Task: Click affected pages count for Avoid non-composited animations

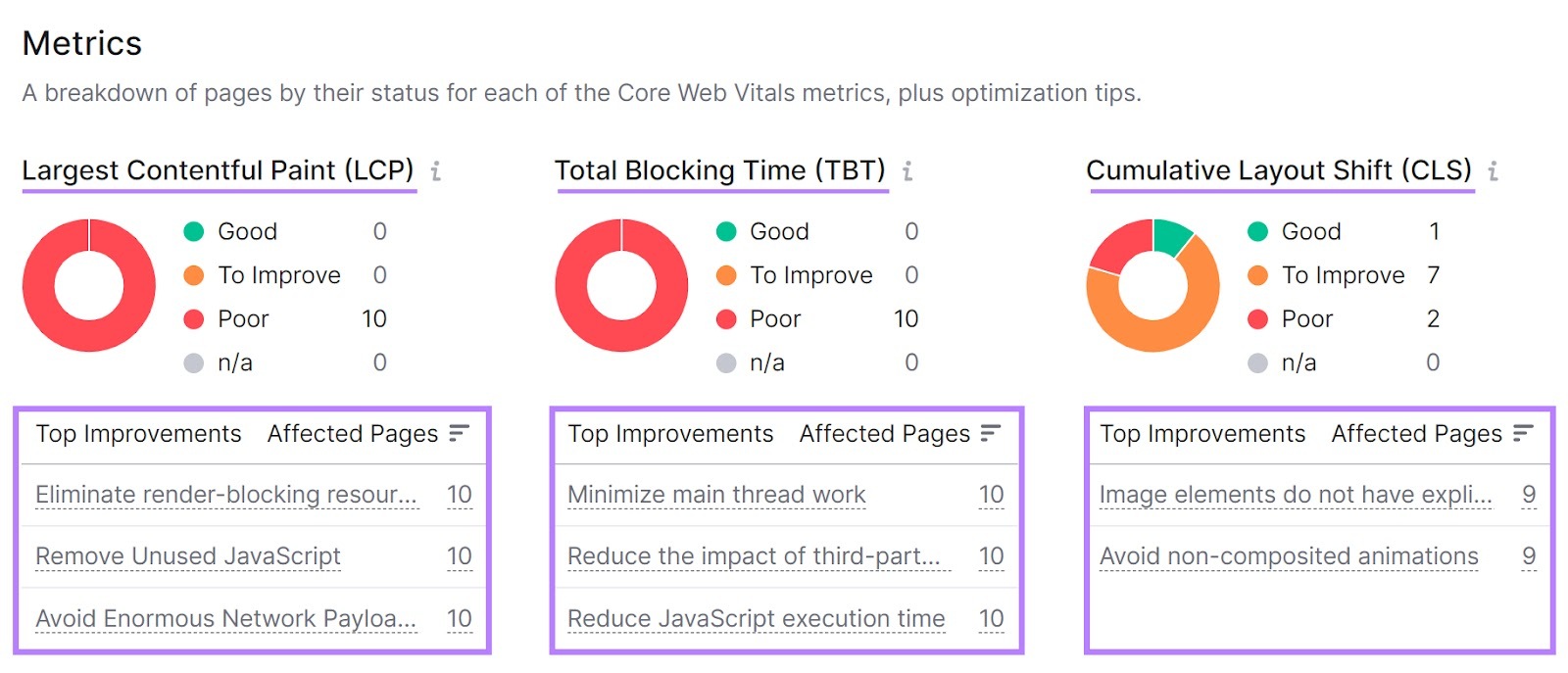Action: click(x=1529, y=556)
